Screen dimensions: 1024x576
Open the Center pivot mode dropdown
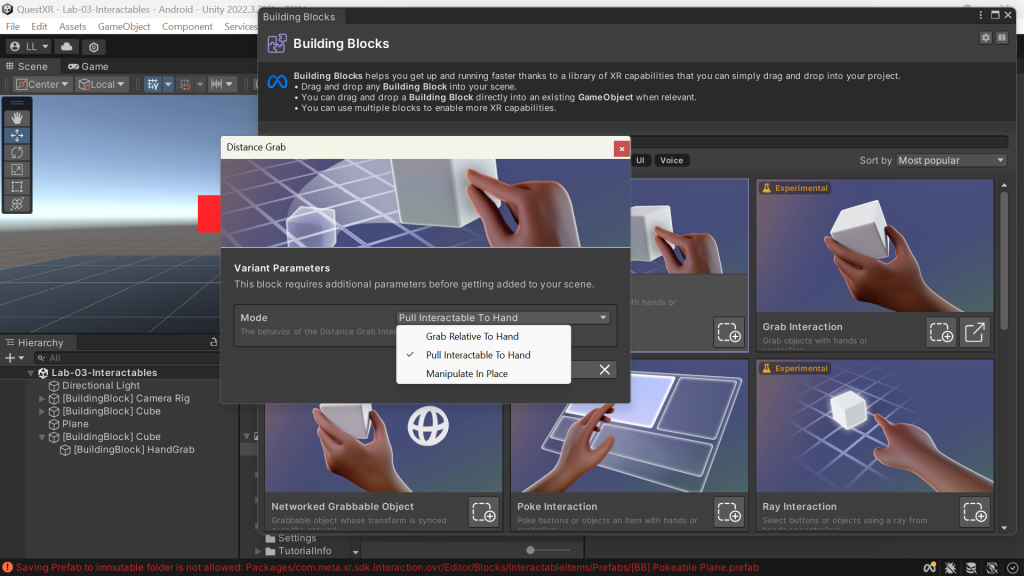(x=42, y=84)
